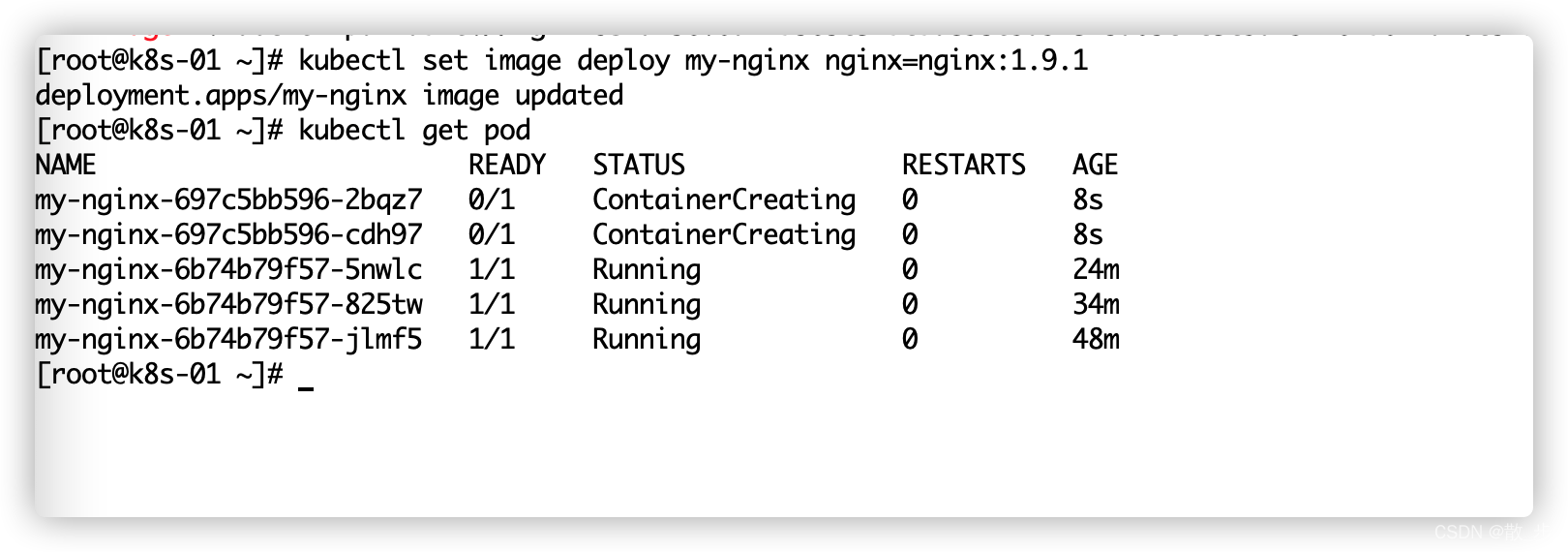The height and width of the screenshot is (552, 1568).
Task: Click the READY column header
Action: tap(507, 165)
